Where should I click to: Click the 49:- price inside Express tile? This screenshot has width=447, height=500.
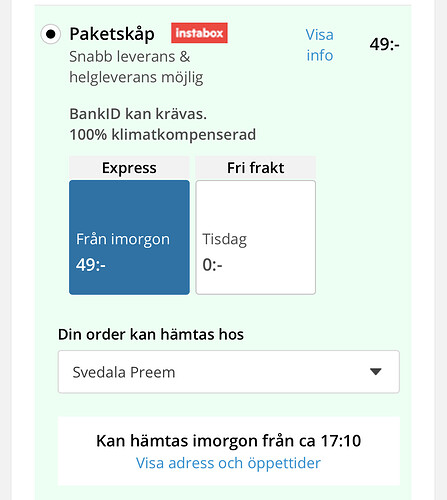pos(91,265)
